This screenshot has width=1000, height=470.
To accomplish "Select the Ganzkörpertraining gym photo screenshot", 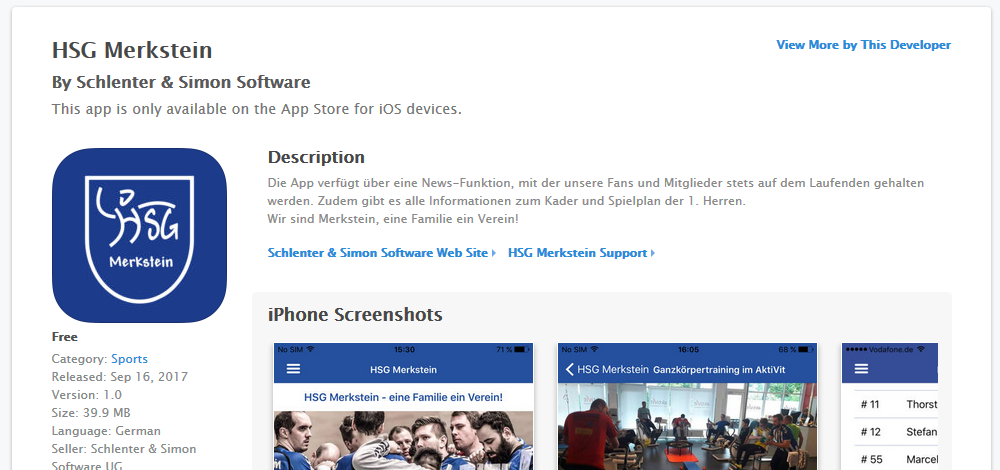I will [687, 440].
